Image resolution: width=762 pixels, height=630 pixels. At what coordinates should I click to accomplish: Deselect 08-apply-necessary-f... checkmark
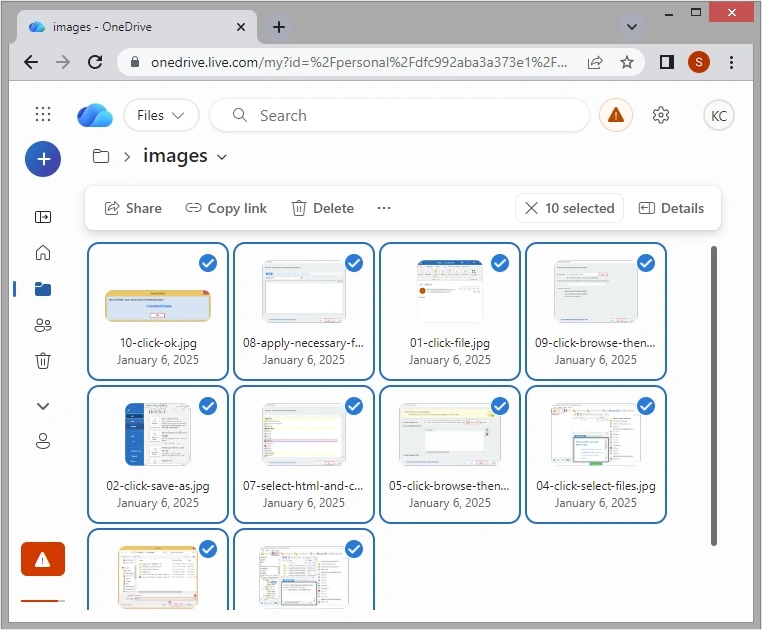pos(354,263)
